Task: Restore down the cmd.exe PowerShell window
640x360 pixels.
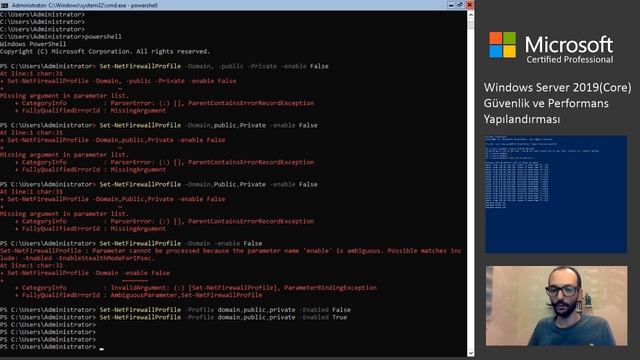Action: (x=460, y=5)
